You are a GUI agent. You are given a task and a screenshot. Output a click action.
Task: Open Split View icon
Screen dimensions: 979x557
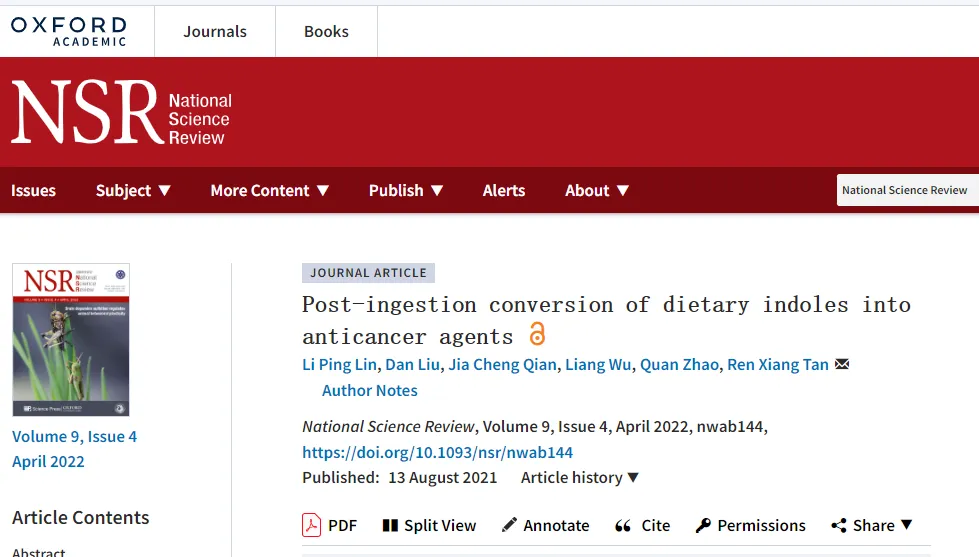click(390, 525)
